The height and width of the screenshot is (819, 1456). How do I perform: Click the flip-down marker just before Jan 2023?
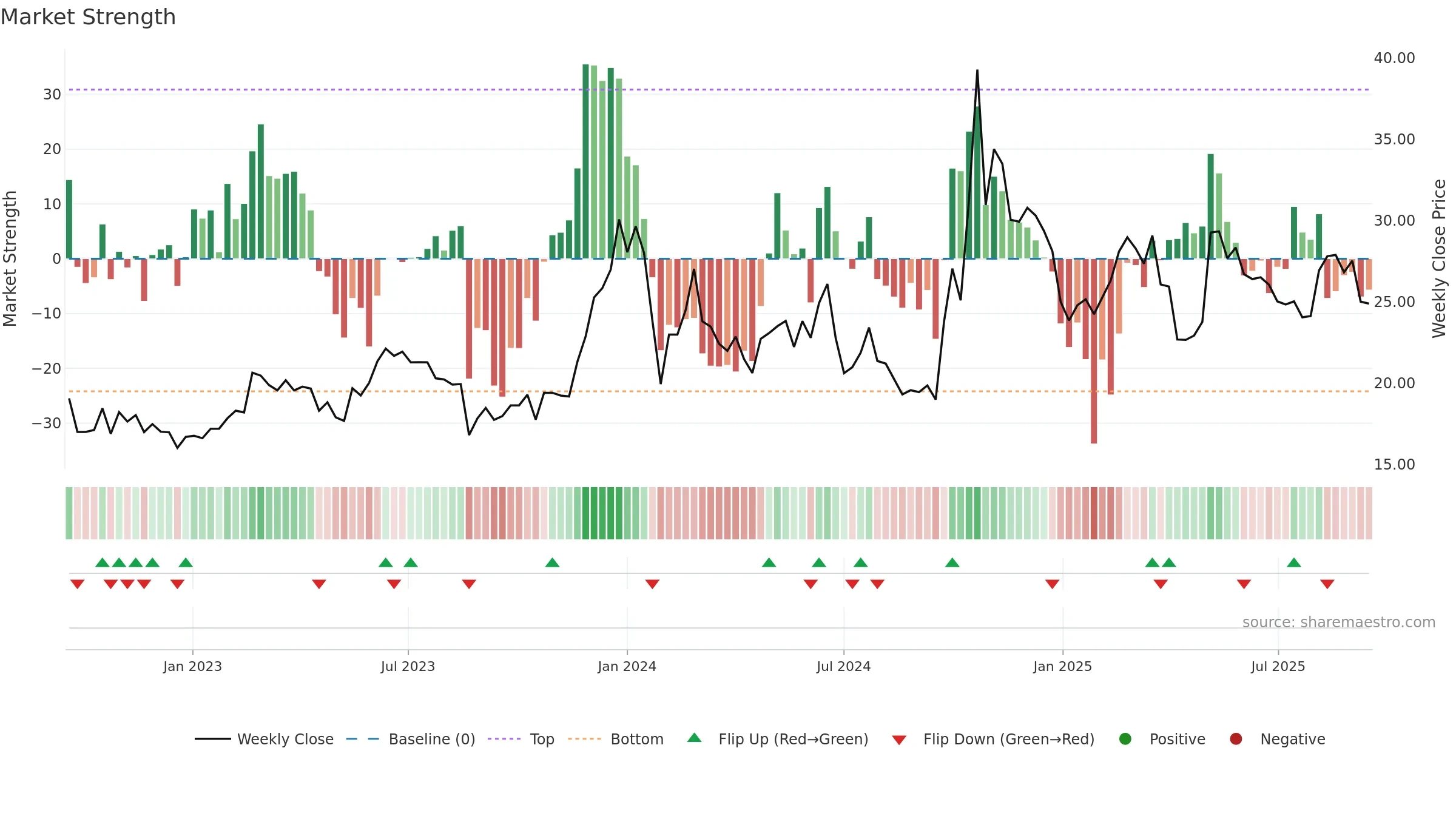coord(177,584)
